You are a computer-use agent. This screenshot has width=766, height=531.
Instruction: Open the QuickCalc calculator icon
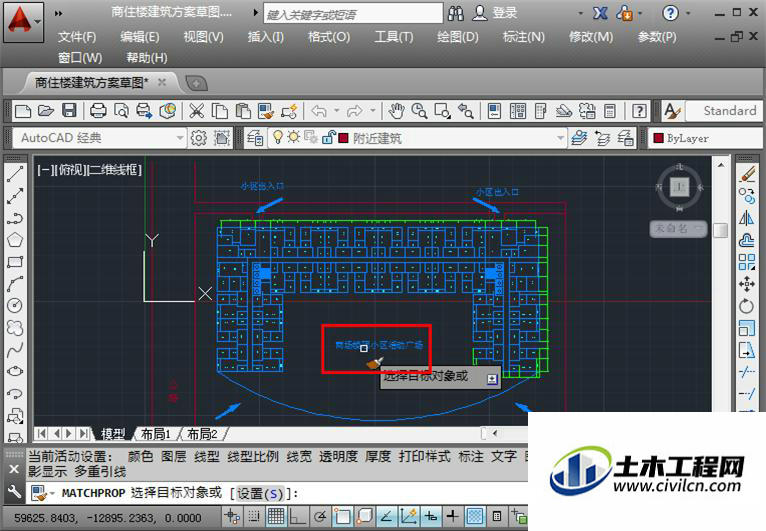[610, 111]
